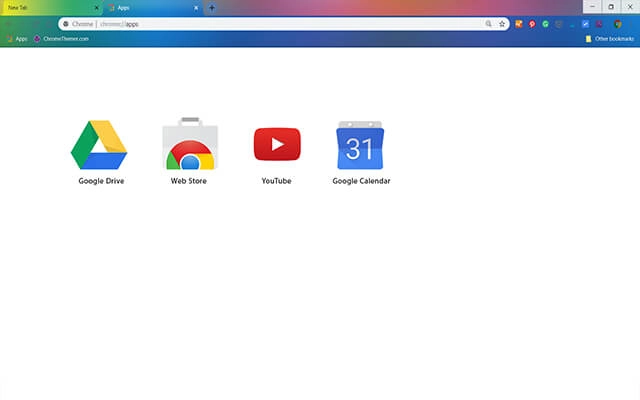
Task: Open the ChromeThemer.com bookmark
Action: (x=61, y=39)
